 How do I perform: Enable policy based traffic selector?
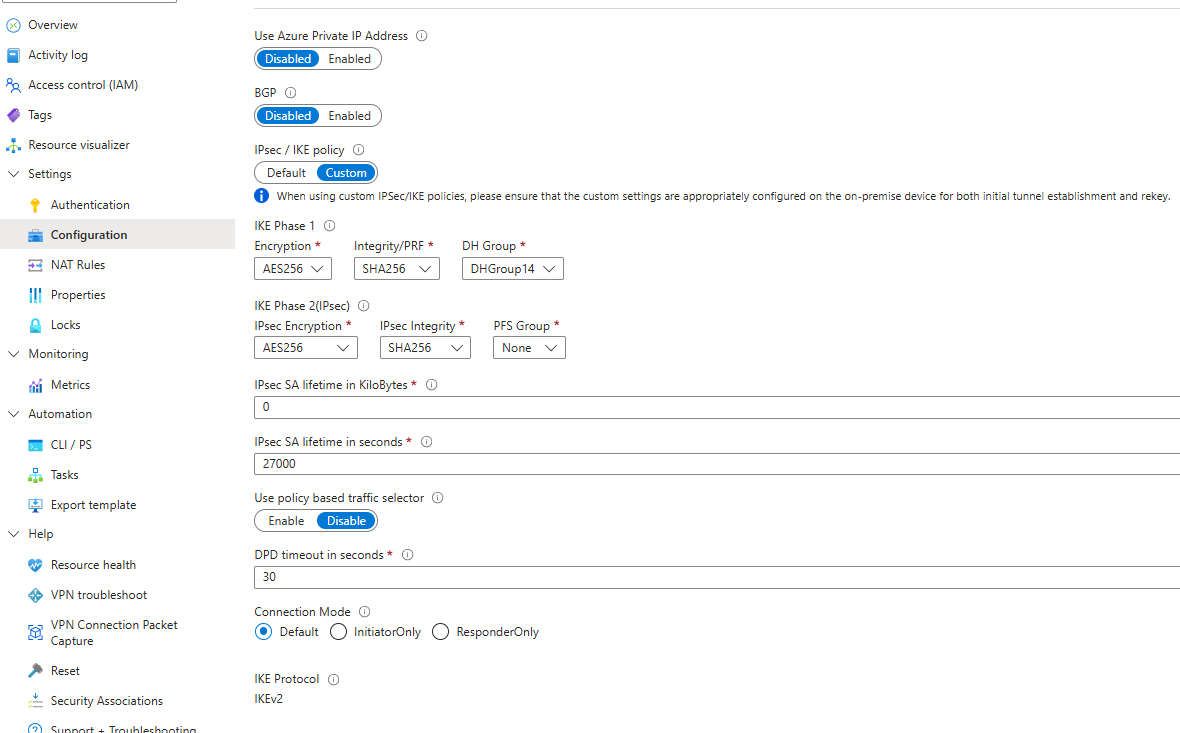pyautogui.click(x=286, y=521)
